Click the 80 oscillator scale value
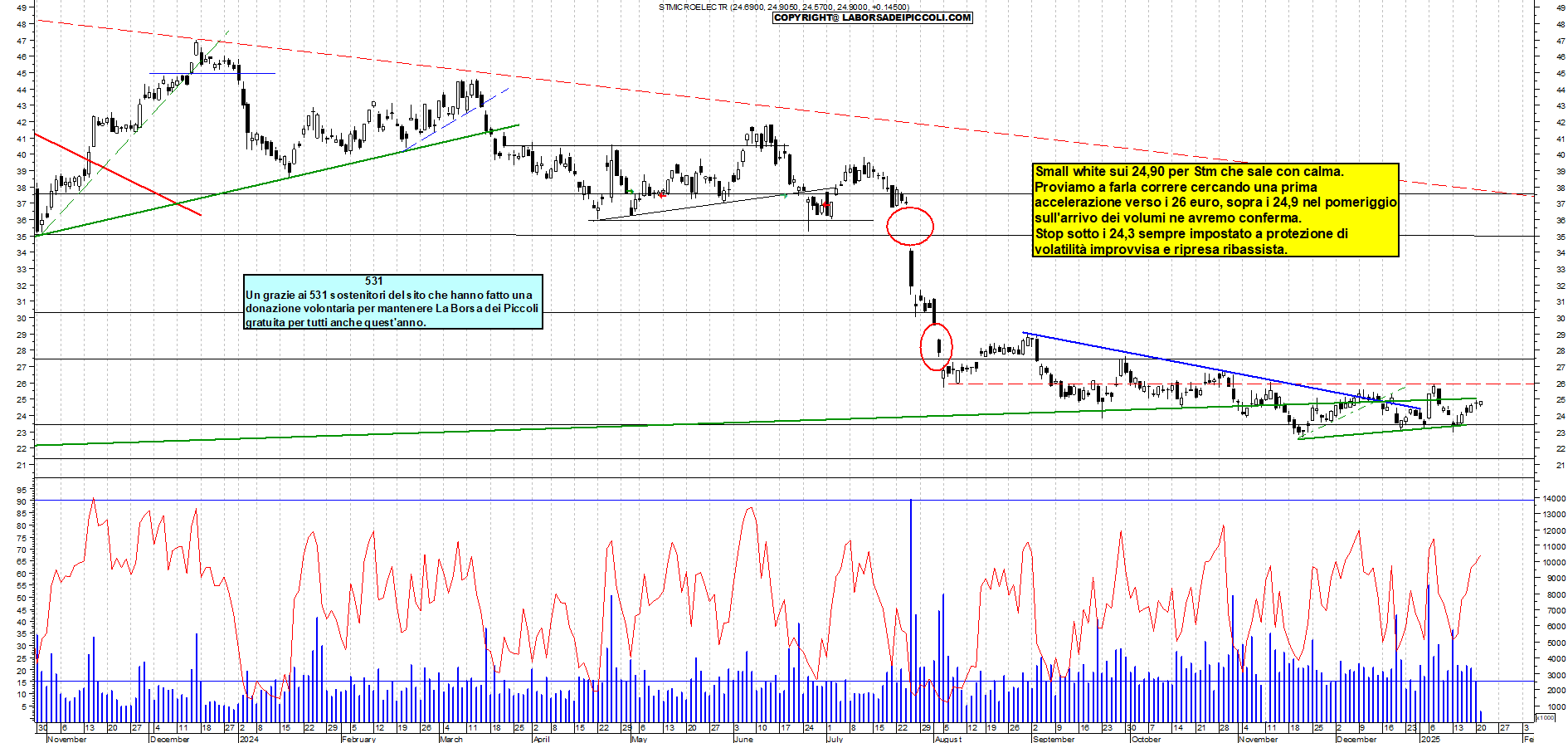 pyautogui.click(x=22, y=526)
